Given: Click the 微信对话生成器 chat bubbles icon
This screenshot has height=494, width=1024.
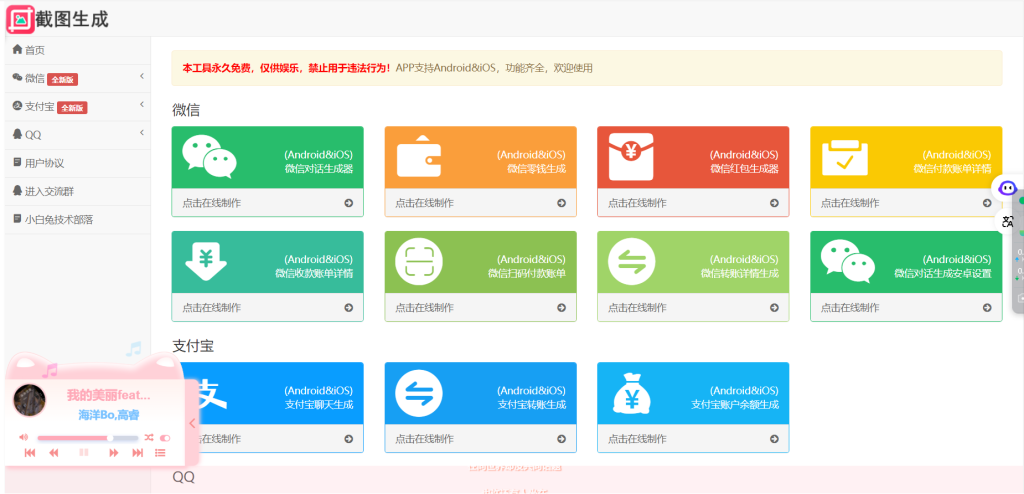Looking at the screenshot, I should (209, 157).
